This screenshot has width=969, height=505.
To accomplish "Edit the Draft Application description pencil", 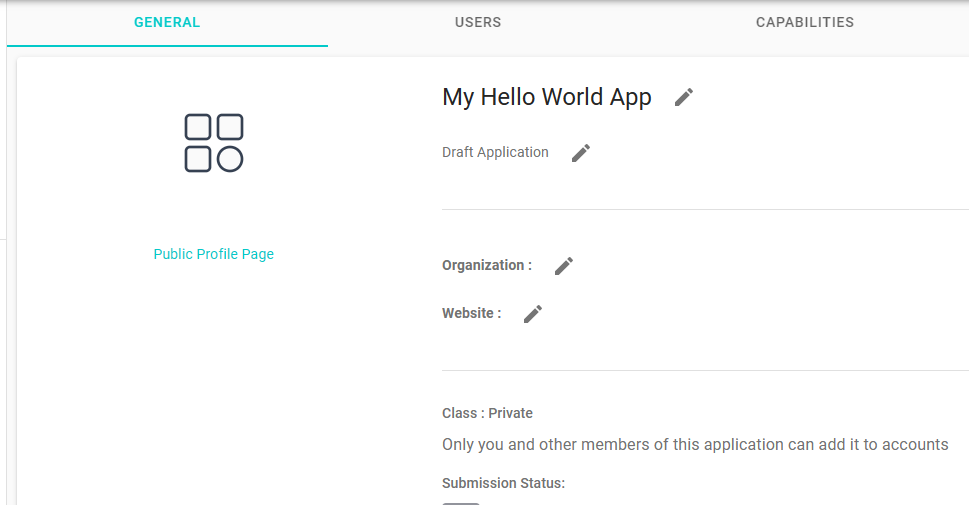I will 581,153.
